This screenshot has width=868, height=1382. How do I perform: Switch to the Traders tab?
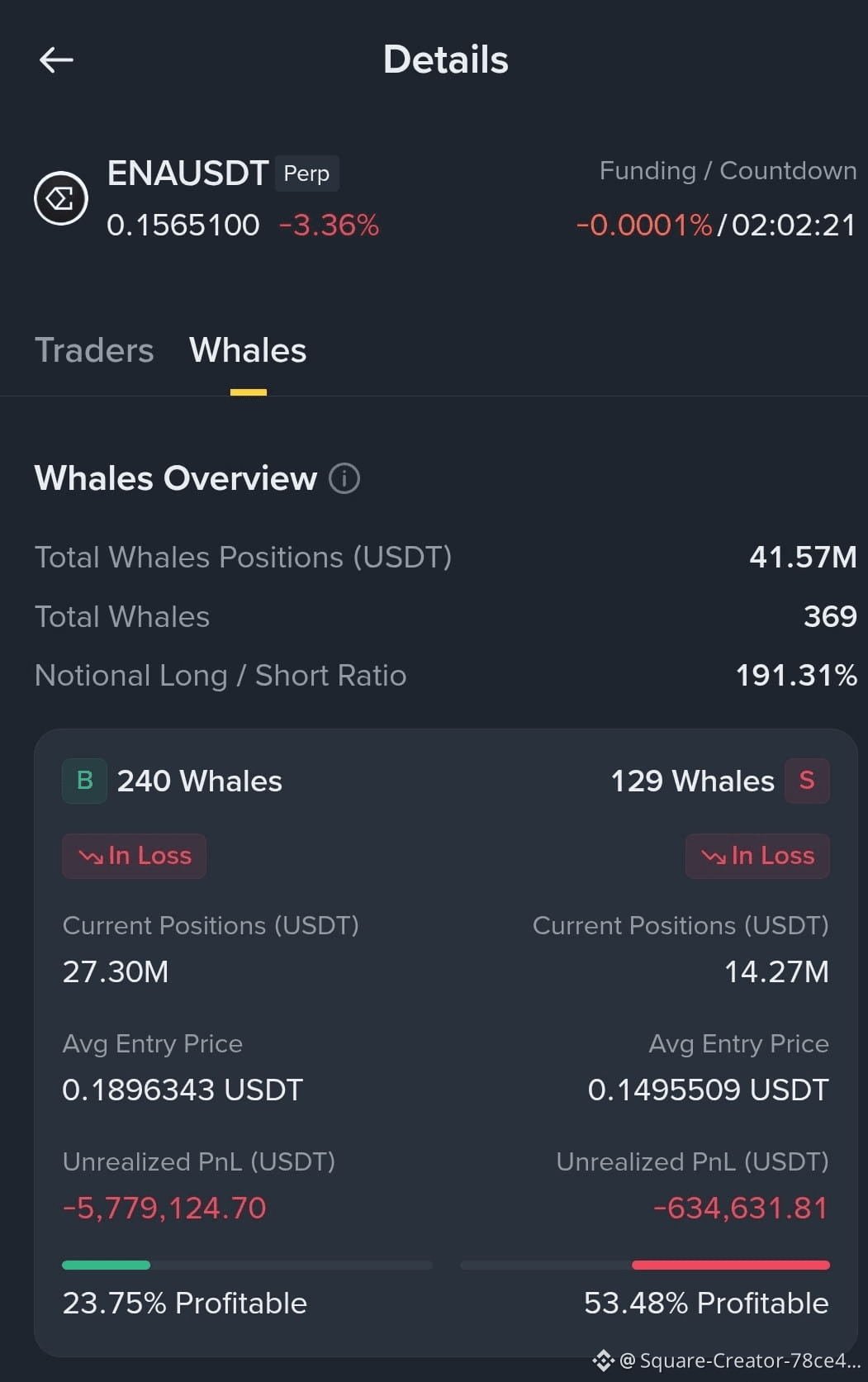[x=94, y=350]
